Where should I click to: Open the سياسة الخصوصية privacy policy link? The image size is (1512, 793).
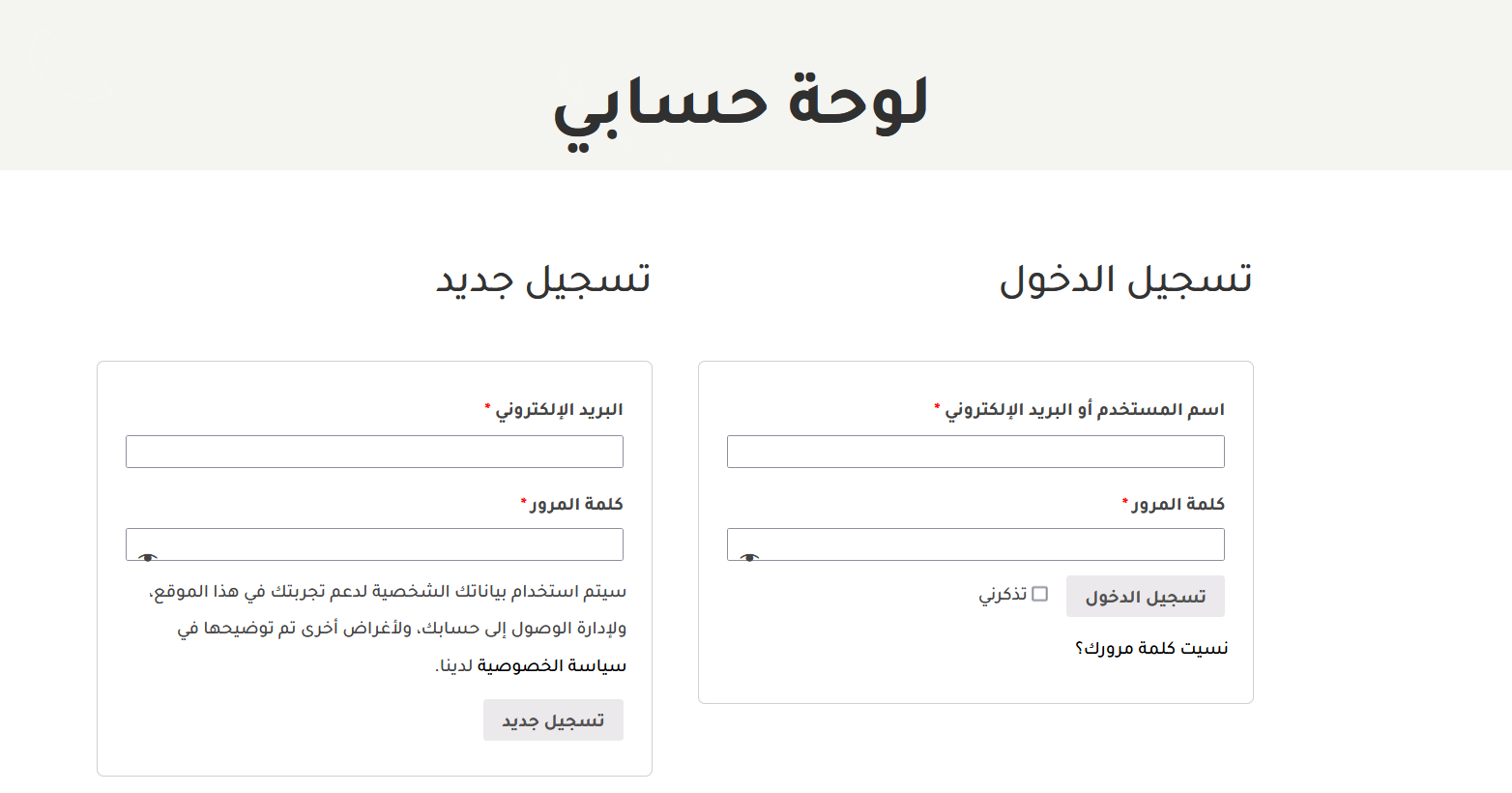click(552, 665)
